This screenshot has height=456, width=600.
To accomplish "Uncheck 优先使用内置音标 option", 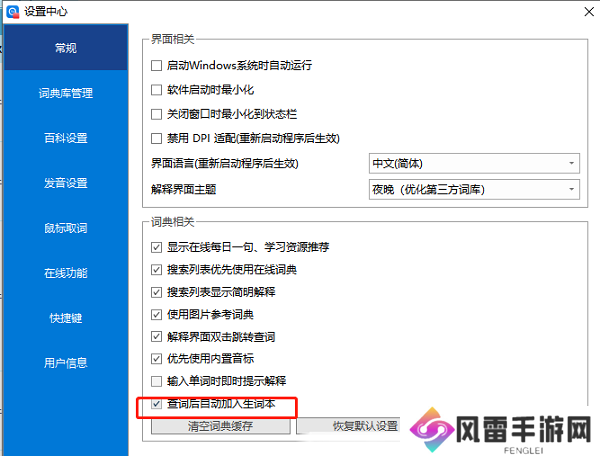I will click(x=156, y=358).
